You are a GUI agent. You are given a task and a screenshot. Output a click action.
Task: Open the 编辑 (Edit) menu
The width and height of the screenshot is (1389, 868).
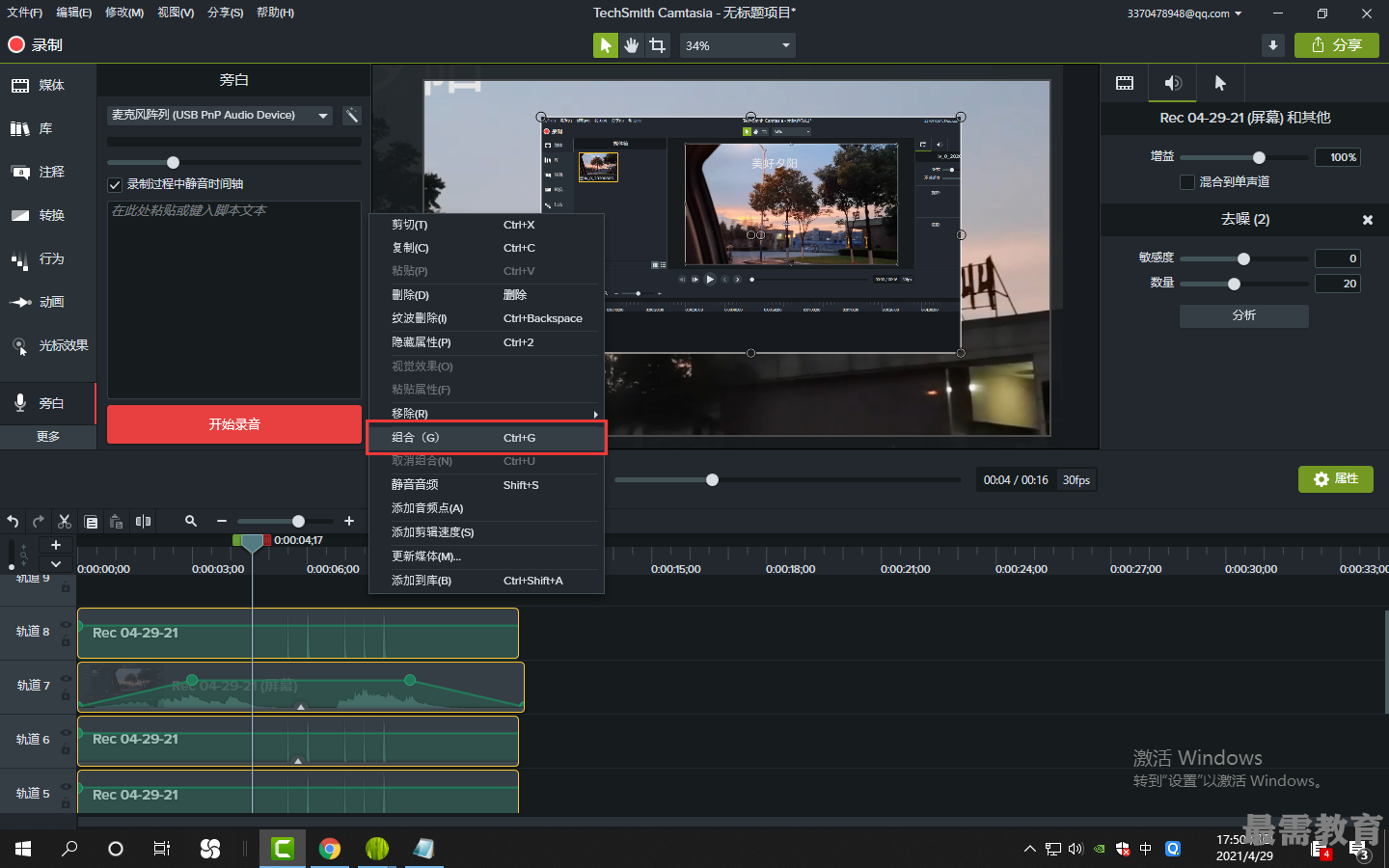coord(73,13)
